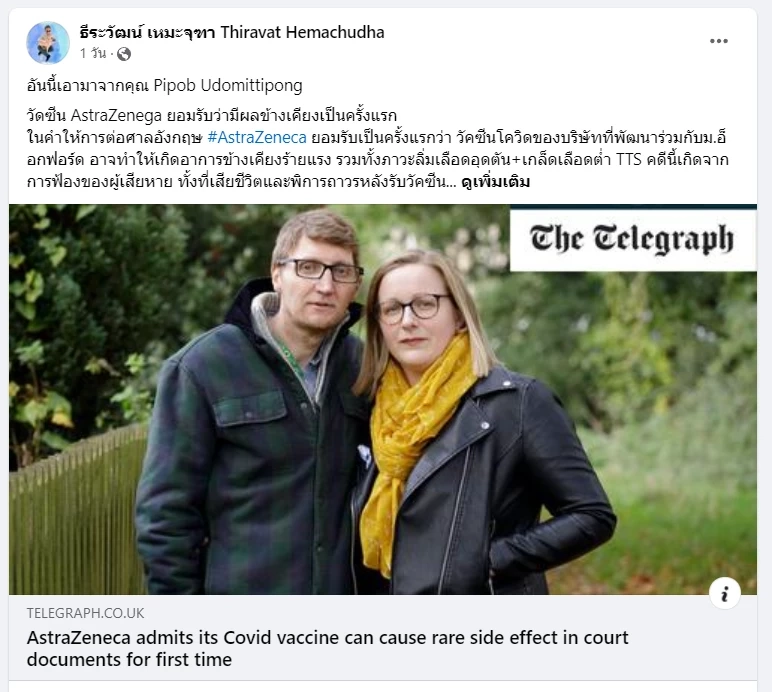Click the Pipob Udomittipong attribution line
The width and height of the screenshot is (772, 692).
pyautogui.click(x=164, y=86)
